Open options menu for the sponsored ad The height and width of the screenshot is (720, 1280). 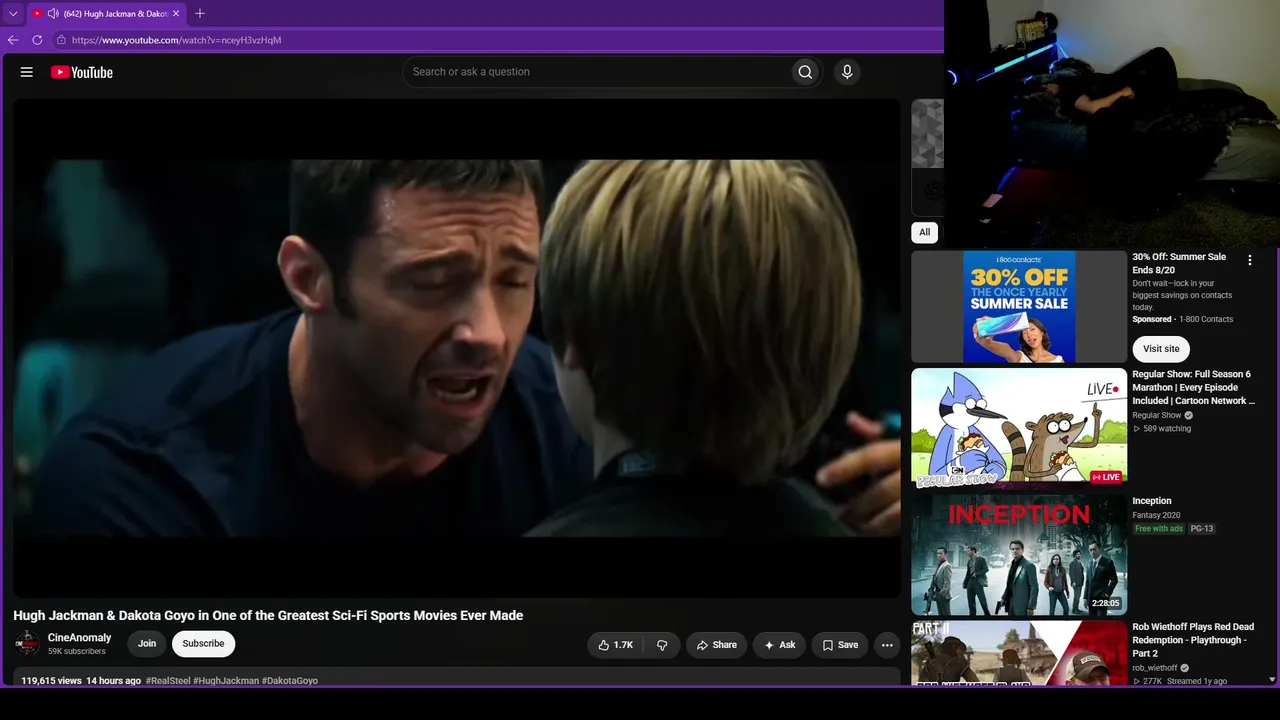pos(1249,260)
